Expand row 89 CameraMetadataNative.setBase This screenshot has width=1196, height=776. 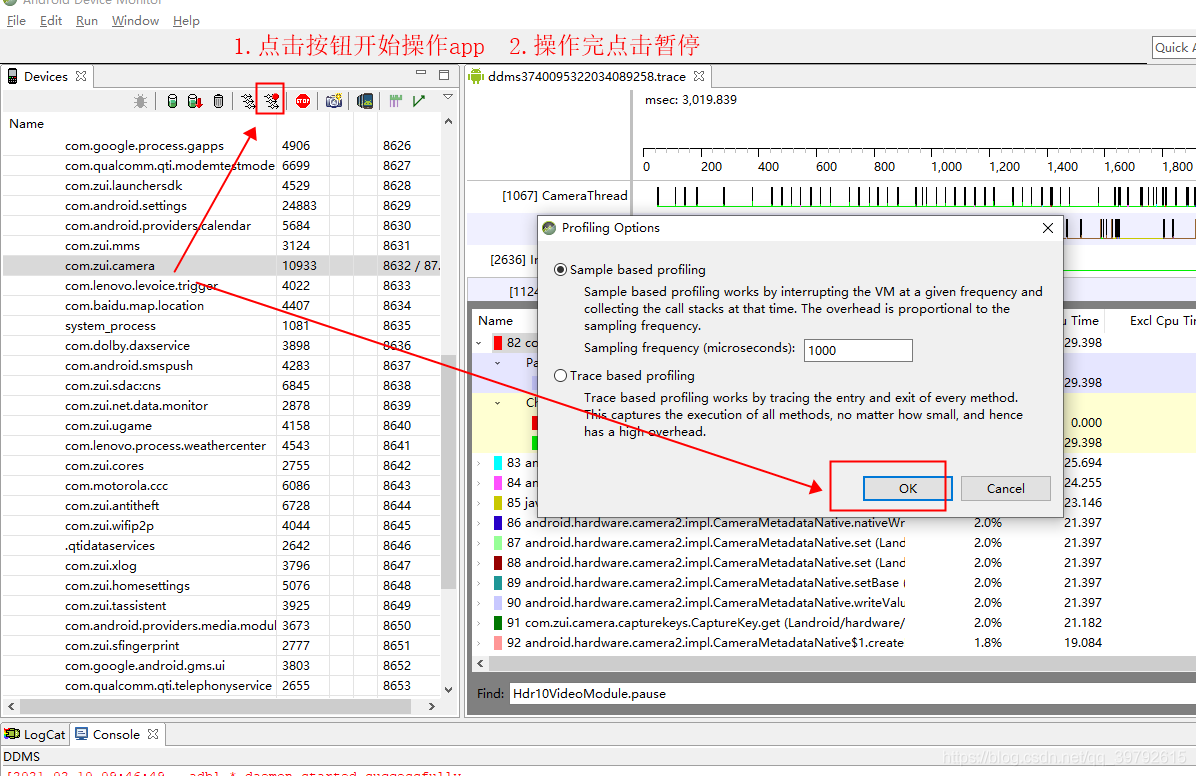point(479,583)
